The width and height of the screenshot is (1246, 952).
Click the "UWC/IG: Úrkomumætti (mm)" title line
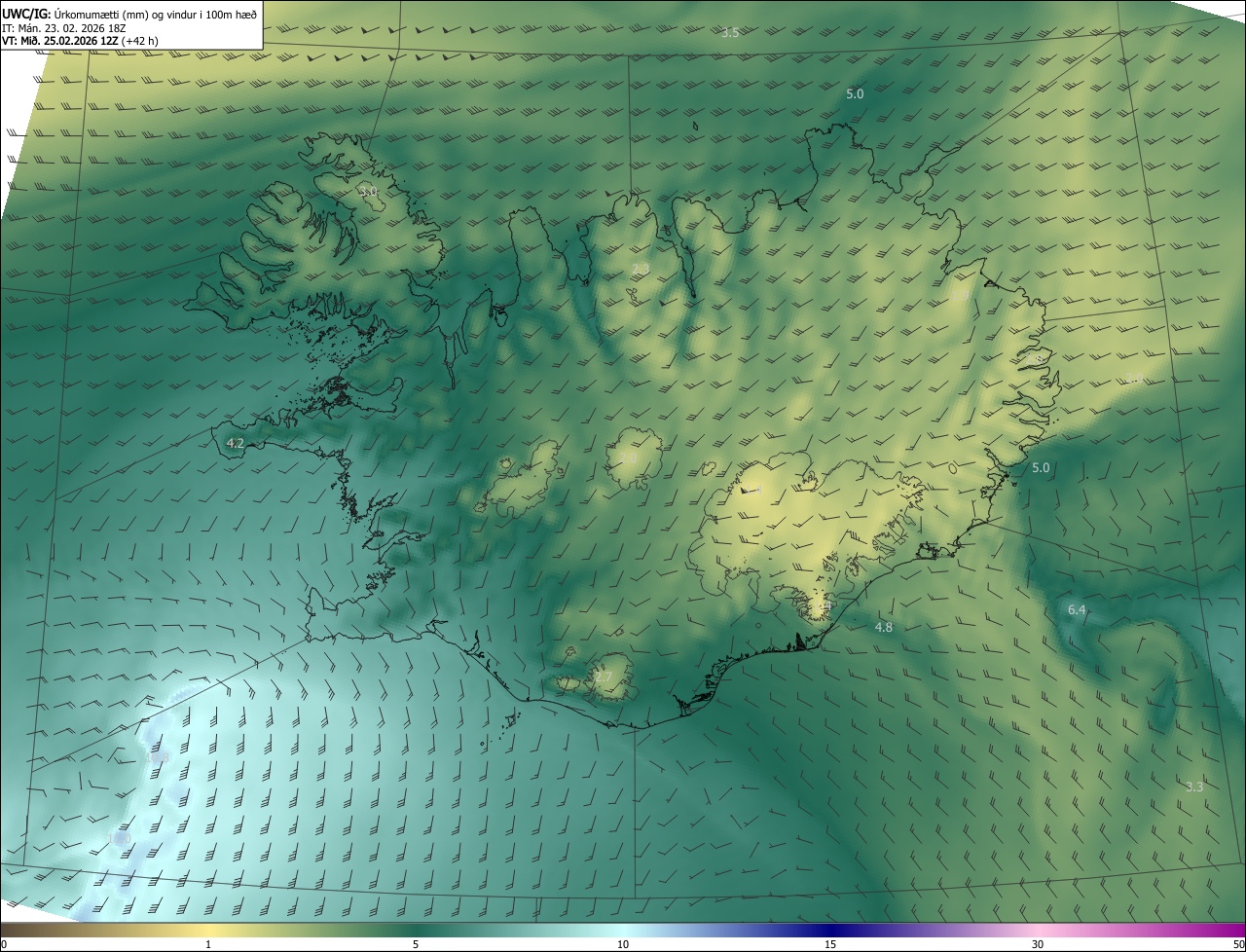click(129, 13)
